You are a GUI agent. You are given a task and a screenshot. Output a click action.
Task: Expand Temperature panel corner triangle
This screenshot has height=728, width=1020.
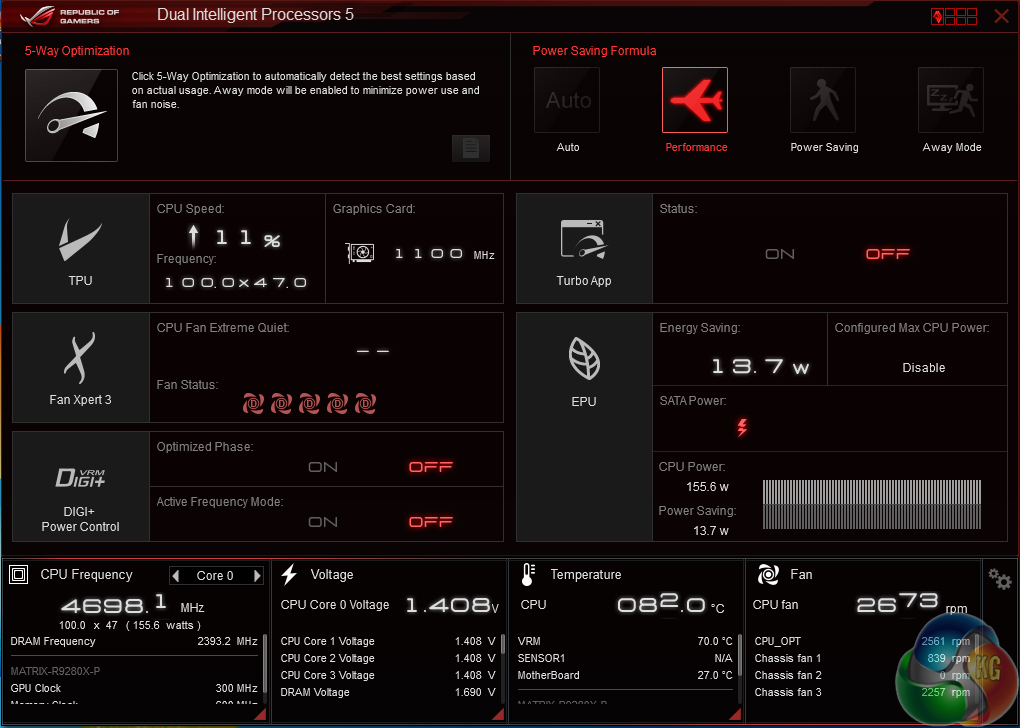click(x=734, y=714)
